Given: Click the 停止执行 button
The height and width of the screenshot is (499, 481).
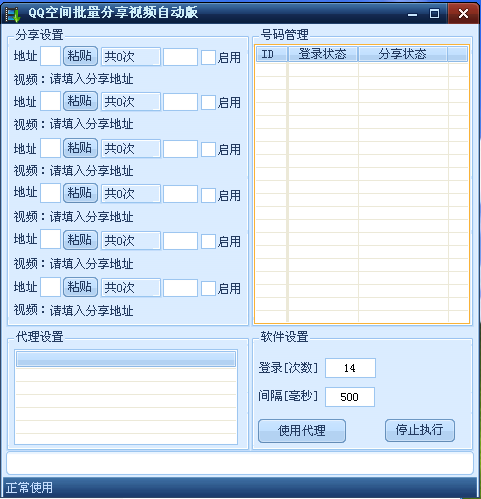Looking at the screenshot, I should (x=420, y=430).
